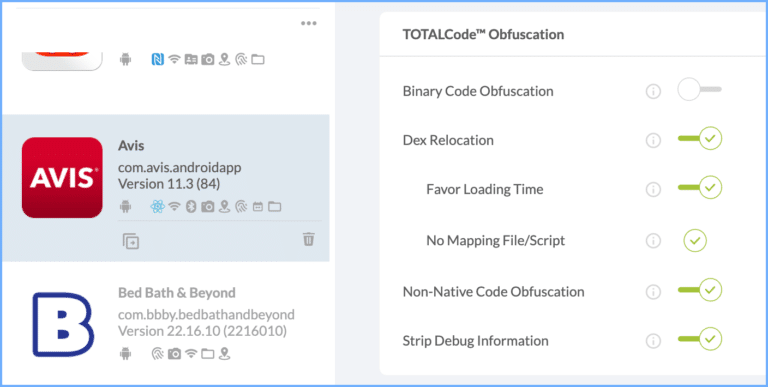Screen dimensions: 768x387
Task: Enable the Binary Code Obfuscation switch
Action: click(x=699, y=90)
